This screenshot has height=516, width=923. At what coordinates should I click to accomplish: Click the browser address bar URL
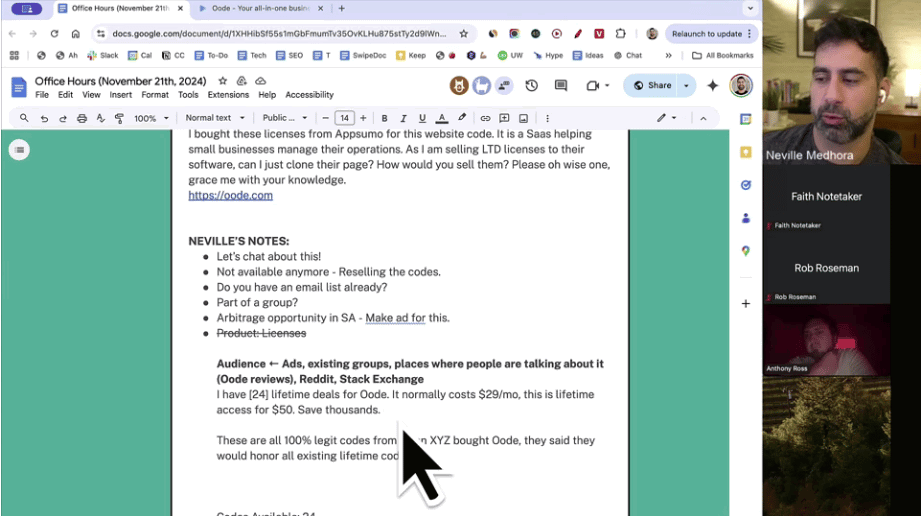(279, 34)
